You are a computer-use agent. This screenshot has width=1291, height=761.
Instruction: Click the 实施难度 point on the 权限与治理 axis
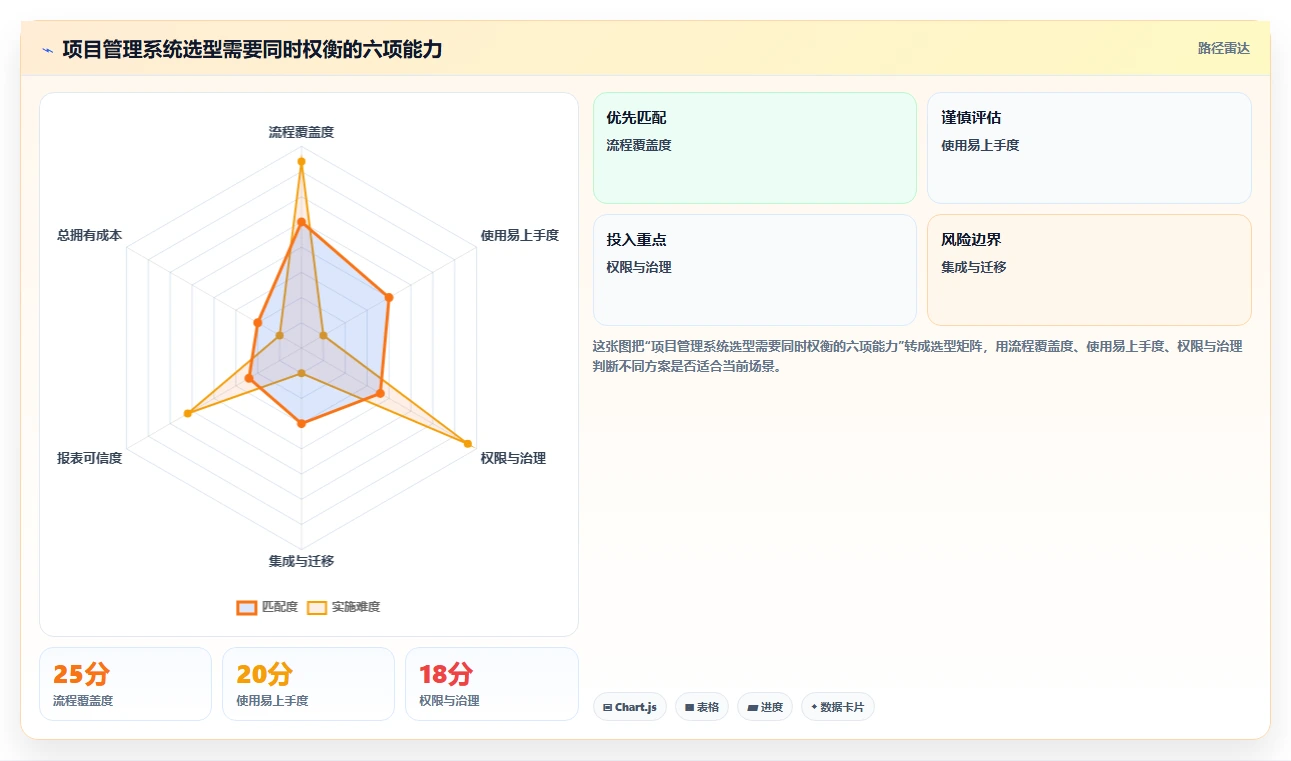pyautogui.click(x=467, y=443)
